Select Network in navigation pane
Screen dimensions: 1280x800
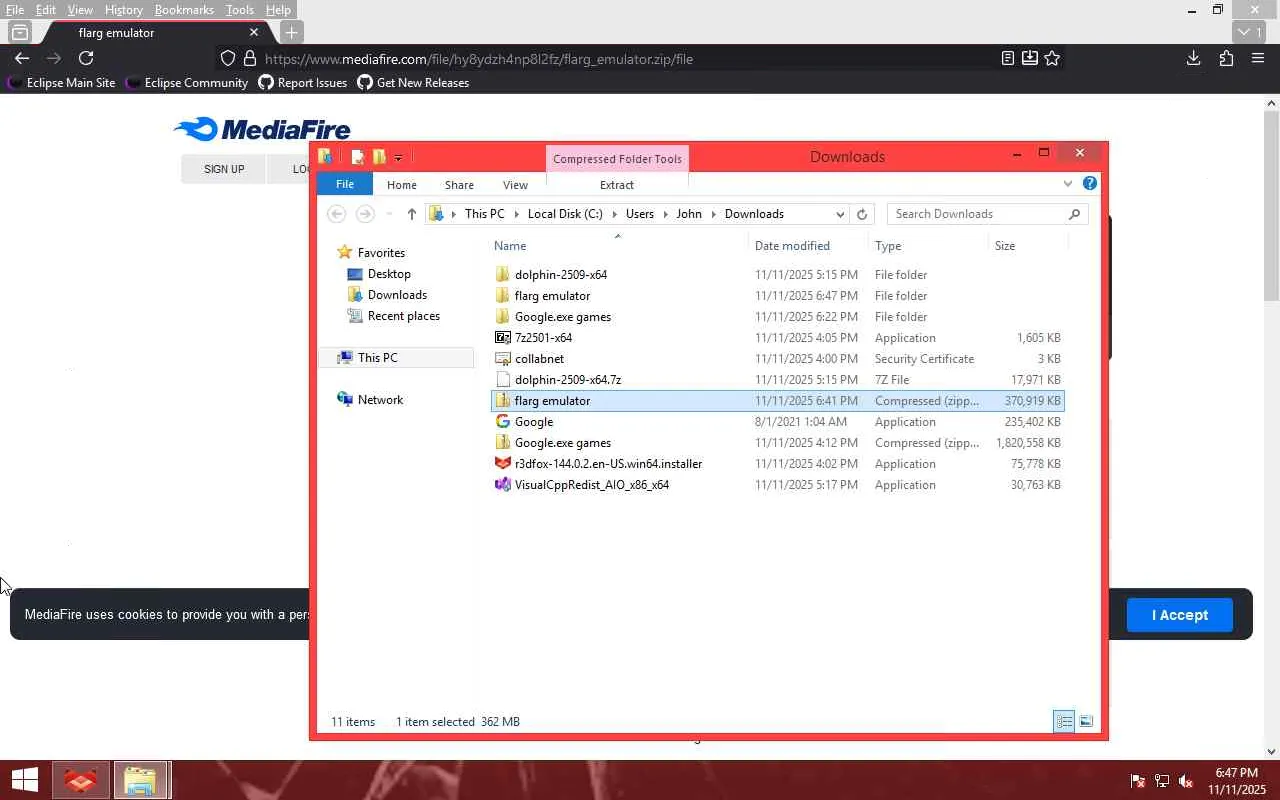tap(380, 400)
